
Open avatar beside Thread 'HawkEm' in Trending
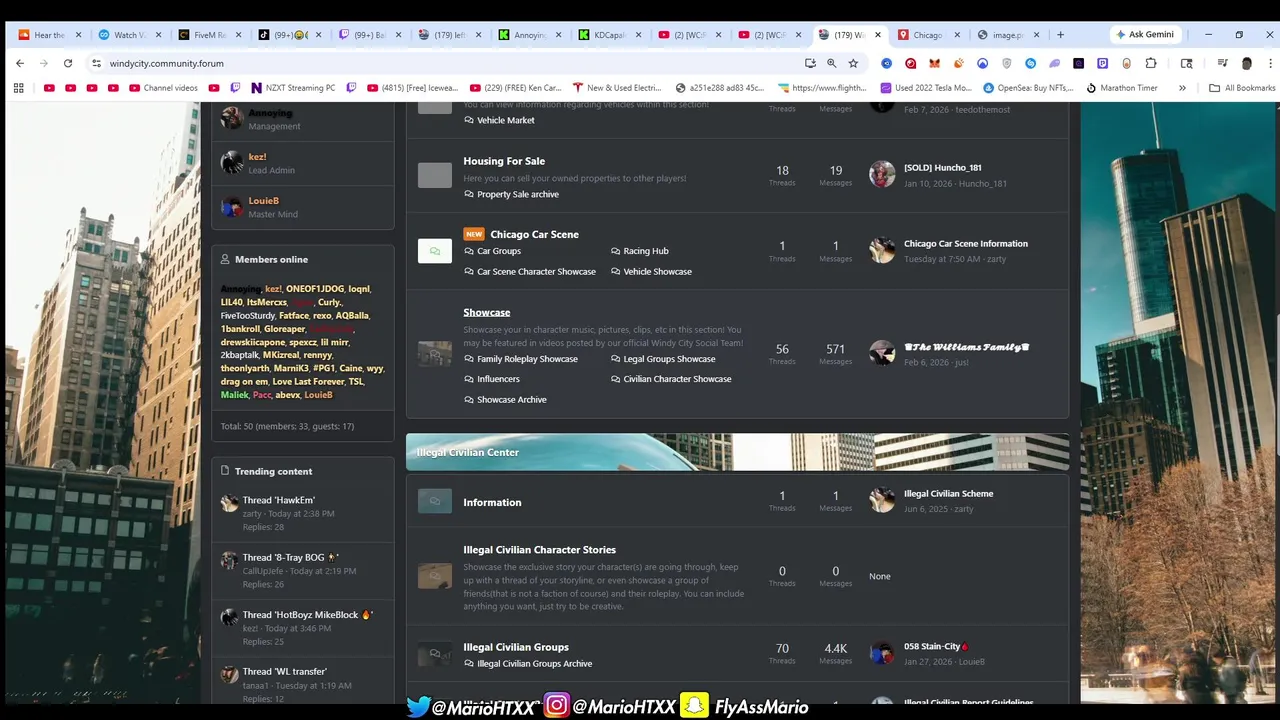pos(230,503)
